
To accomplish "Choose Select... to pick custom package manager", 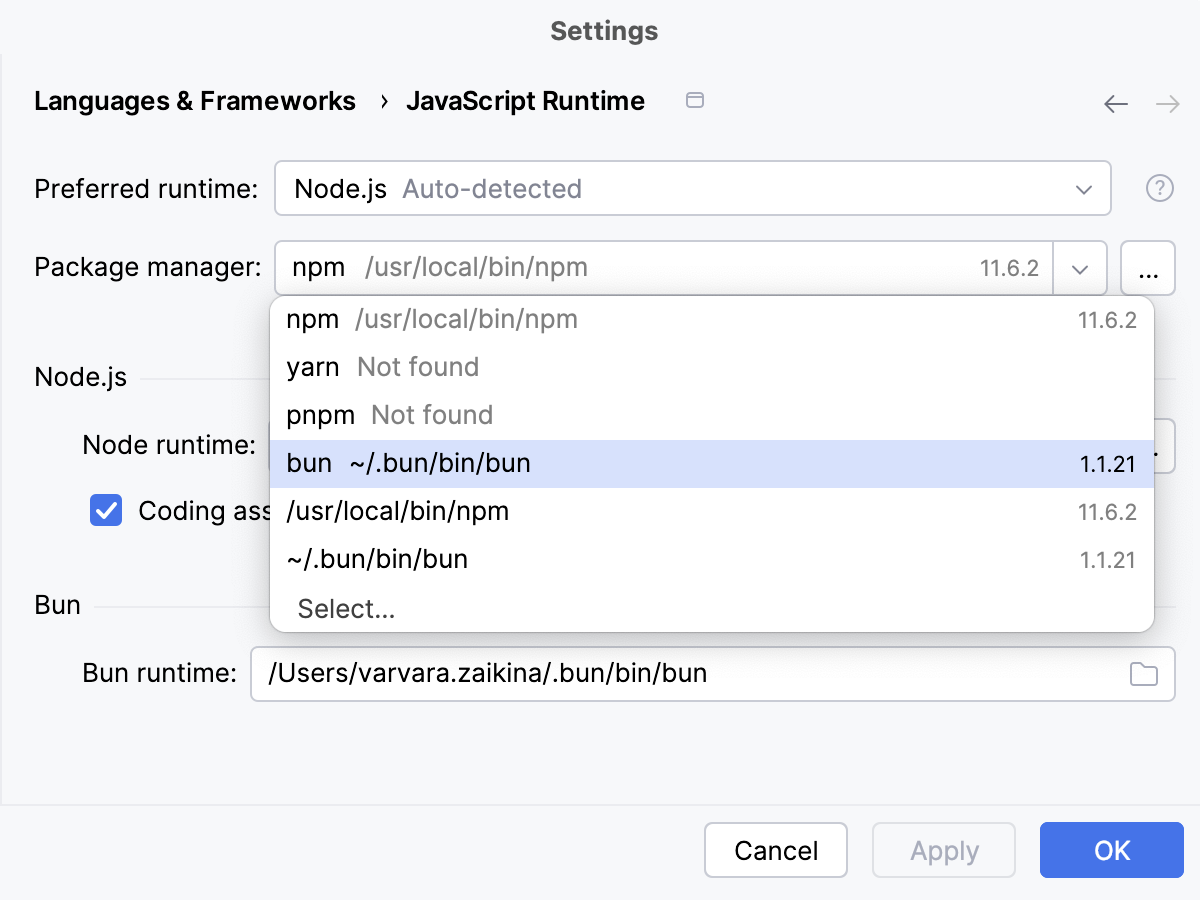I will [346, 609].
